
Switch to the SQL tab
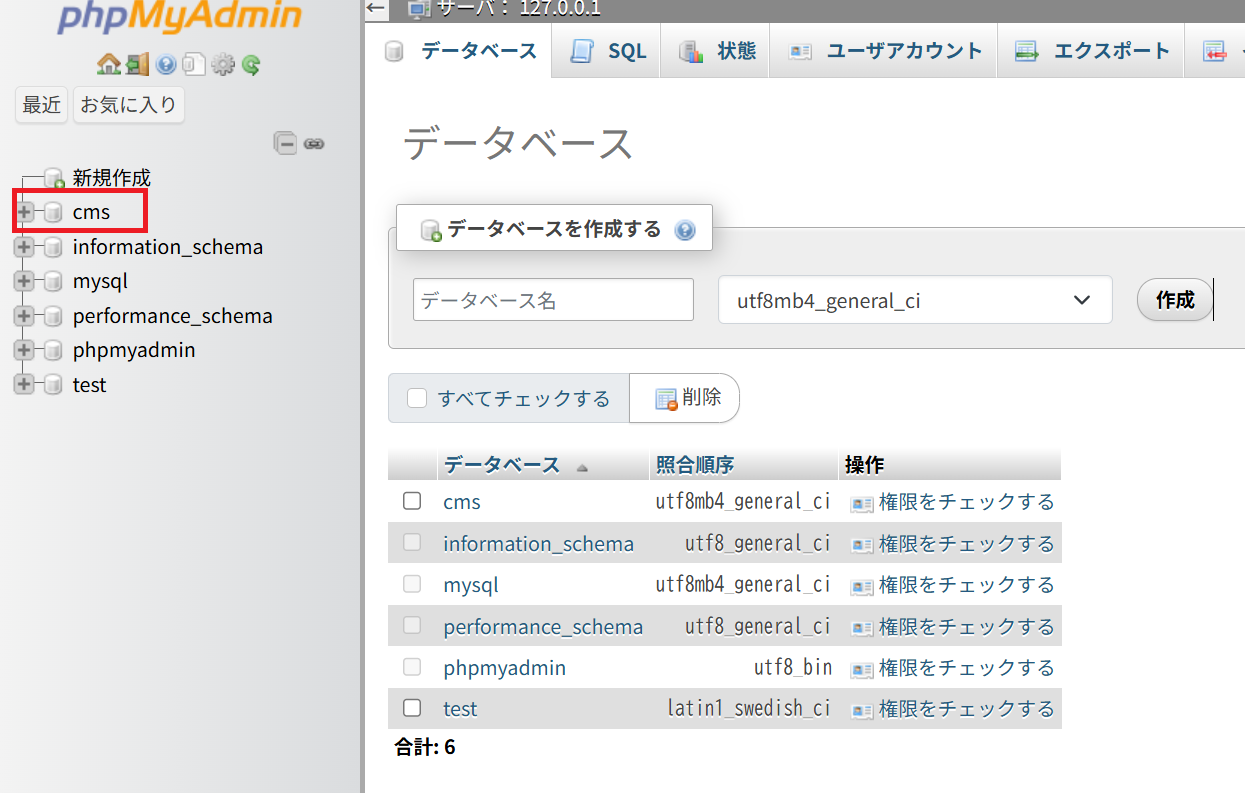pyautogui.click(x=609, y=51)
